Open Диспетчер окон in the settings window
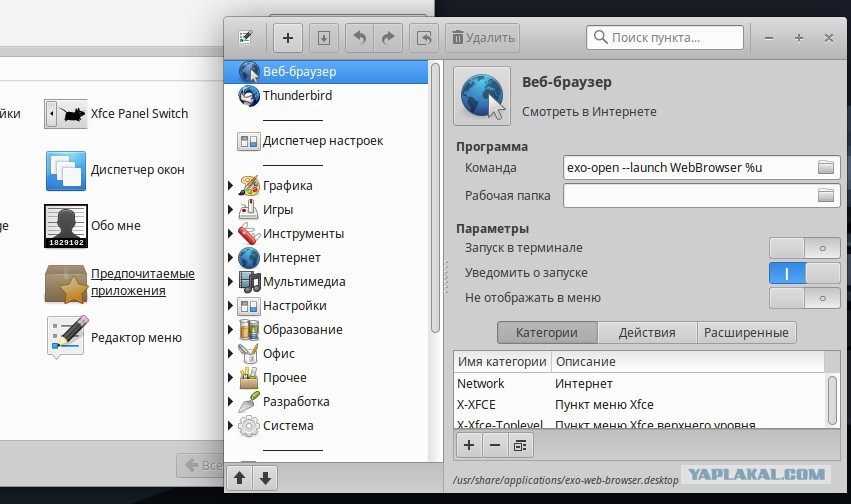Screen dimensions: 851x504 click(x=116, y=170)
